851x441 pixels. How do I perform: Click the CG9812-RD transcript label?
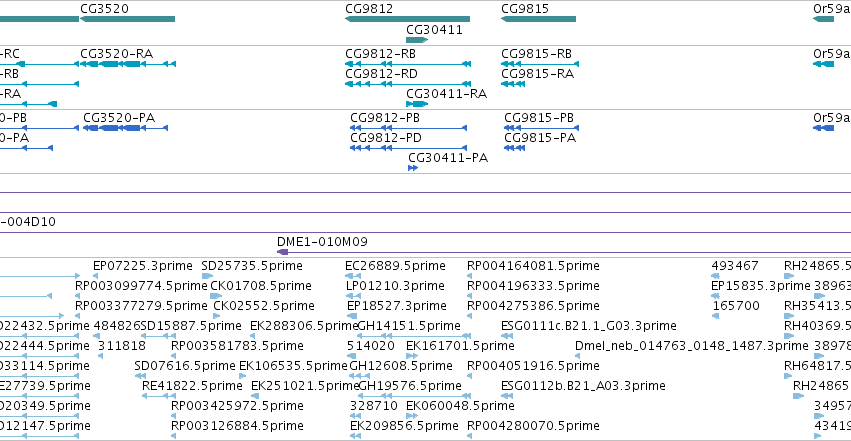382,74
